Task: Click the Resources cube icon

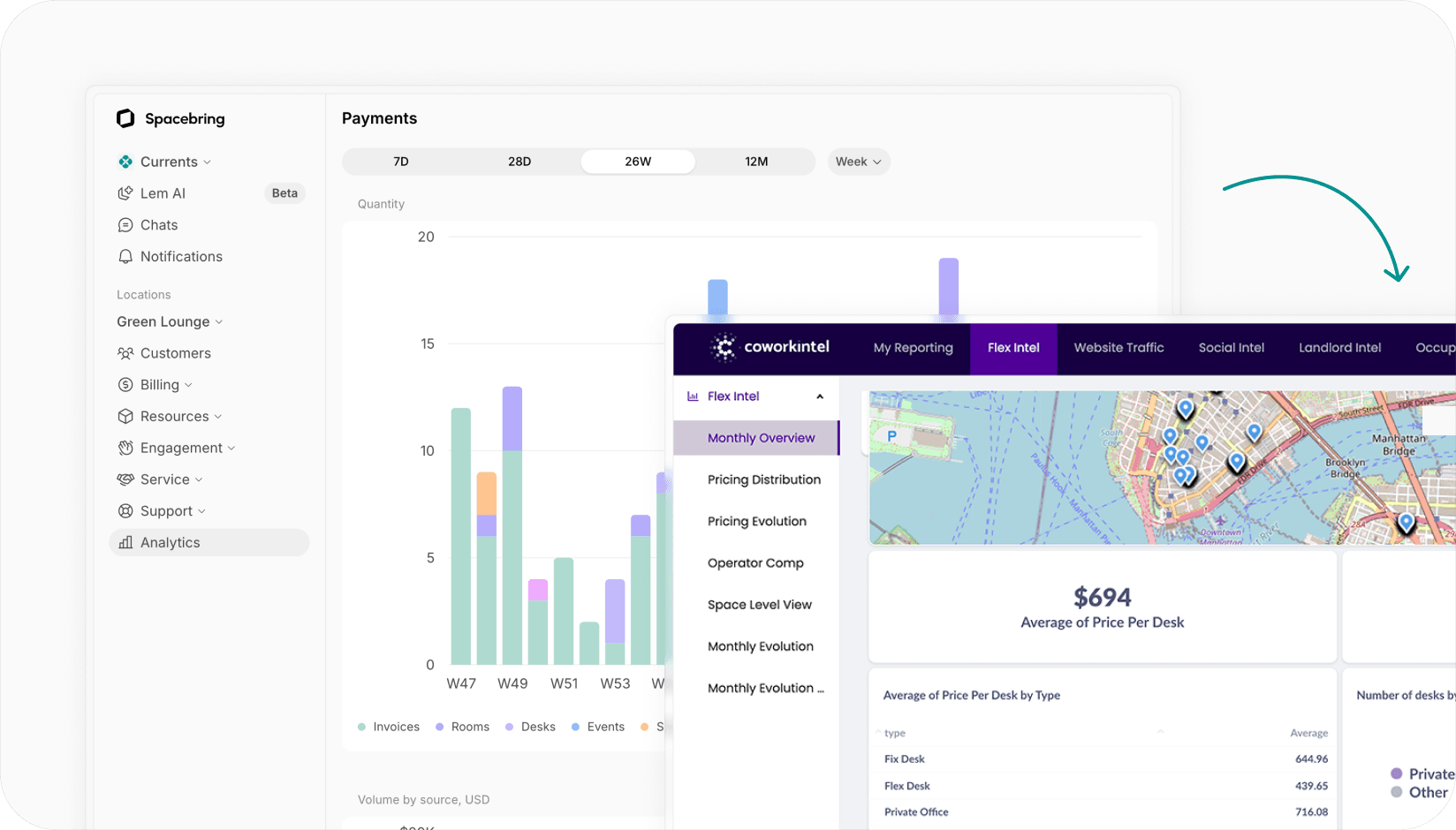Action: point(125,416)
